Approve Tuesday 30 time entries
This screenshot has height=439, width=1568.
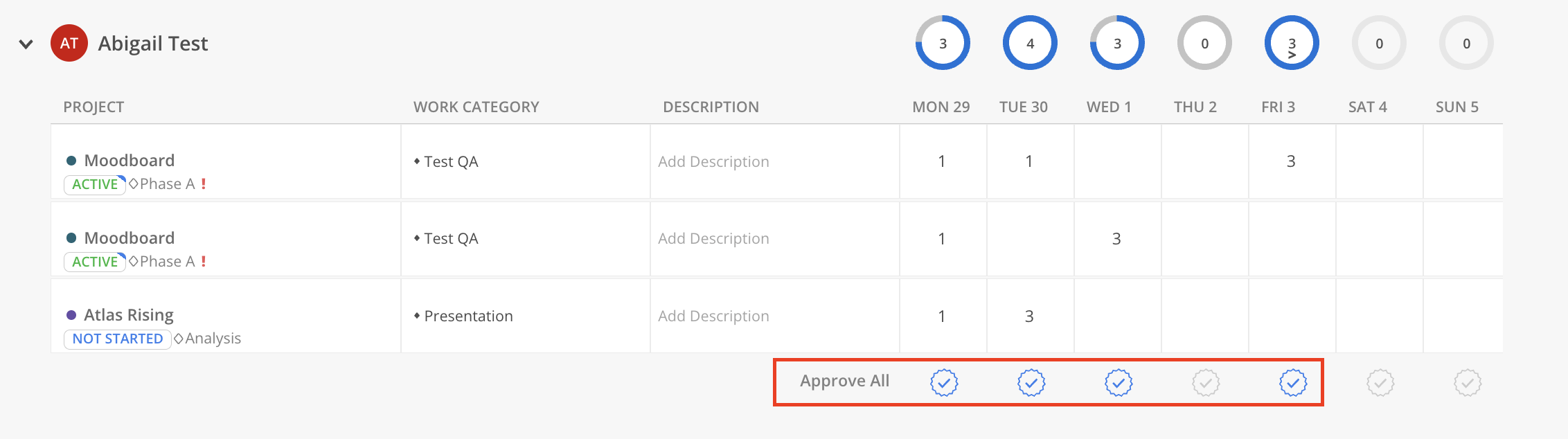point(1031,382)
